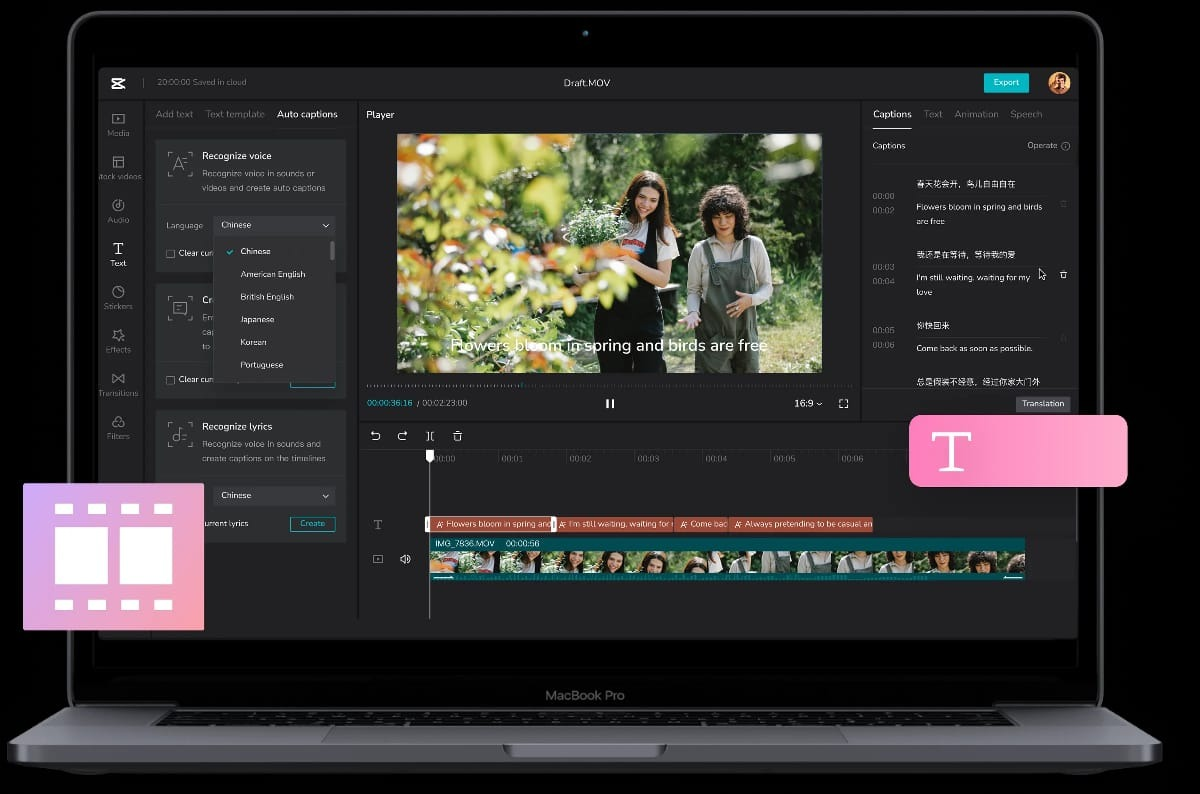Select the 'I'm still waiting' caption clip

click(615, 524)
